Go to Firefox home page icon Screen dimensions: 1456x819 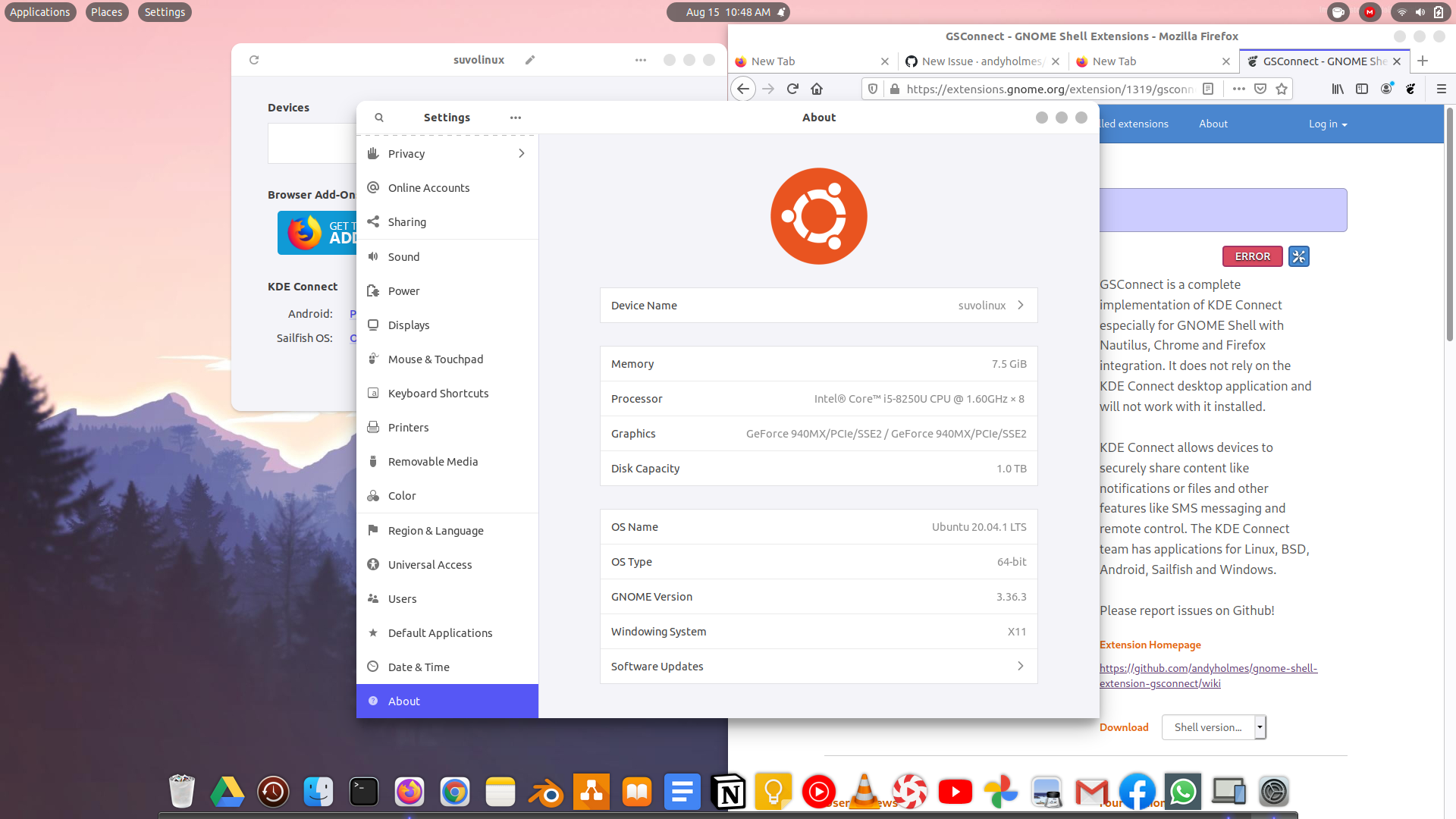tap(817, 89)
